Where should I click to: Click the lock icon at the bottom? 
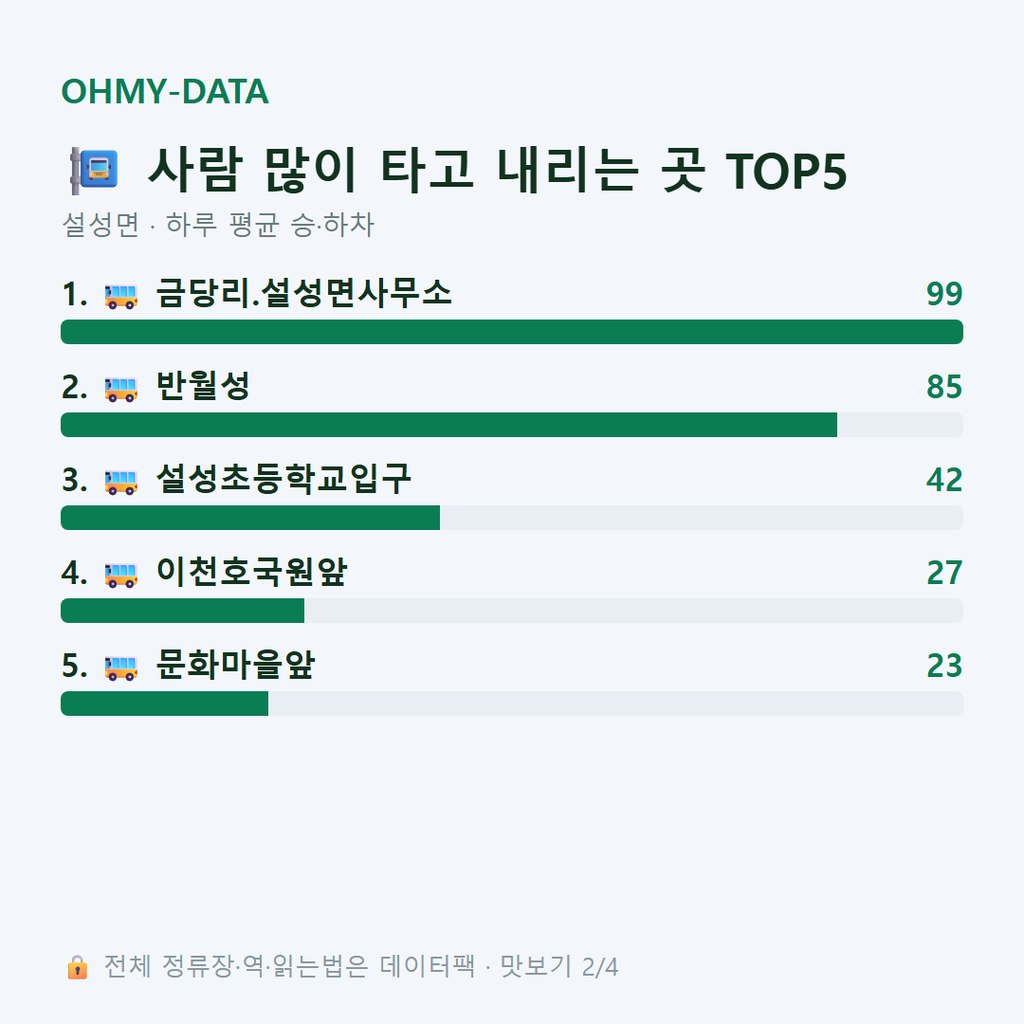77,967
